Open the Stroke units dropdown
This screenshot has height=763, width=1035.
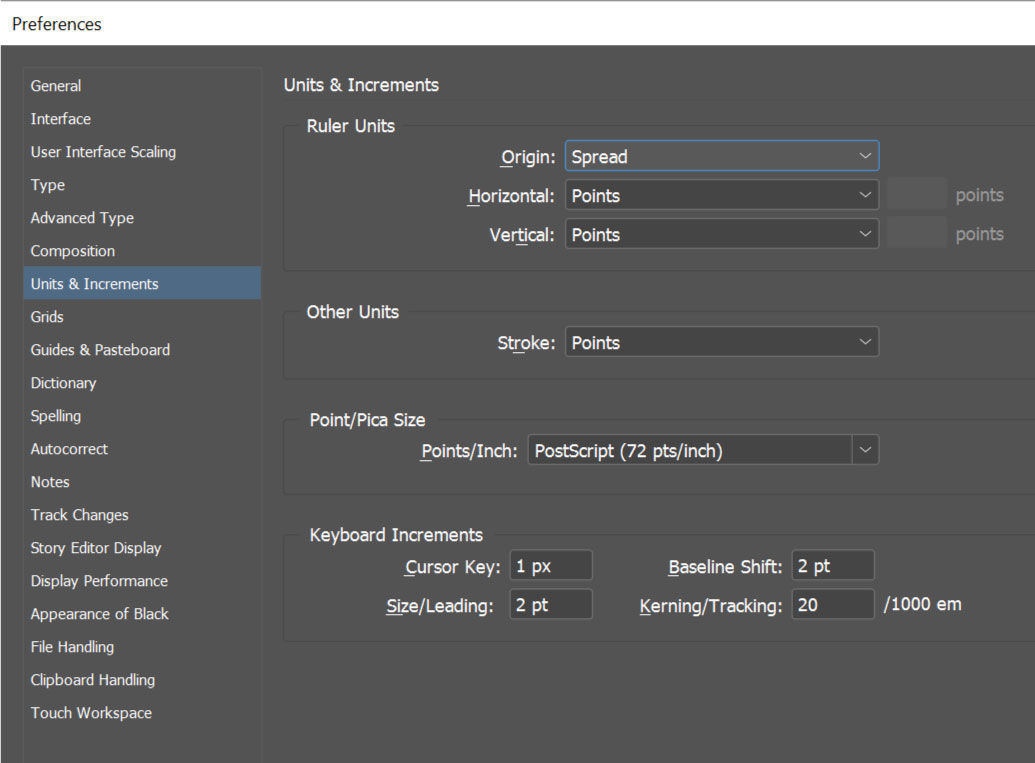pyautogui.click(x=721, y=343)
